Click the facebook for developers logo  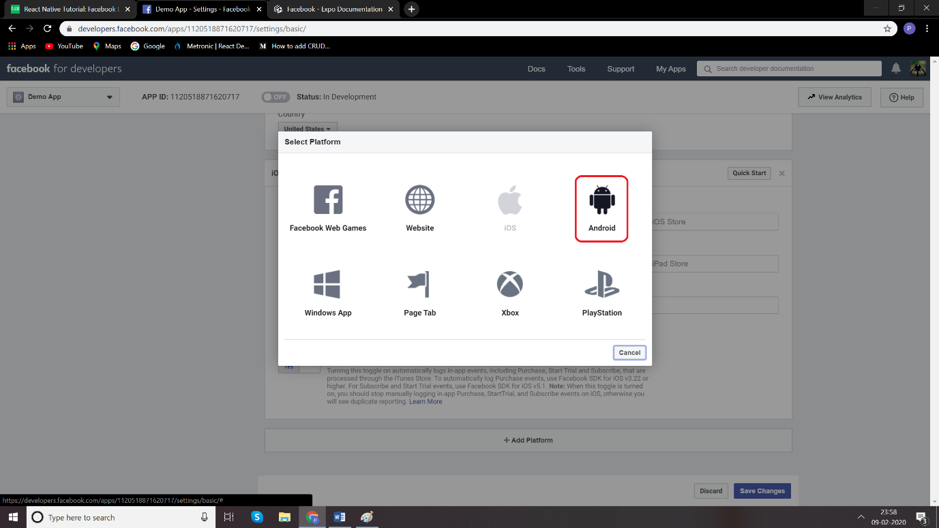point(64,69)
